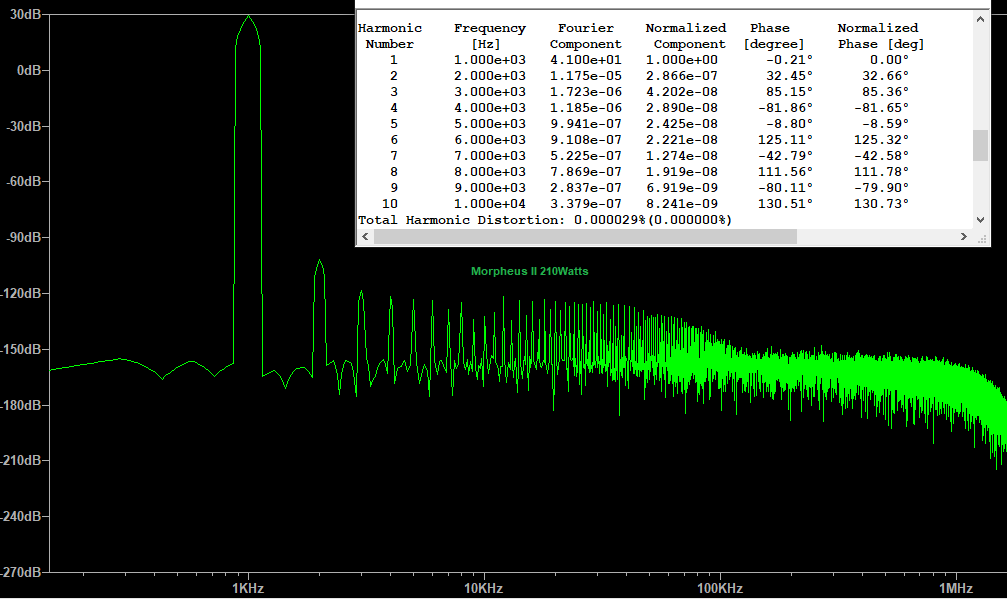The width and height of the screenshot is (1007, 599).
Task: Click the 0dB axis label
Action: 29,70
